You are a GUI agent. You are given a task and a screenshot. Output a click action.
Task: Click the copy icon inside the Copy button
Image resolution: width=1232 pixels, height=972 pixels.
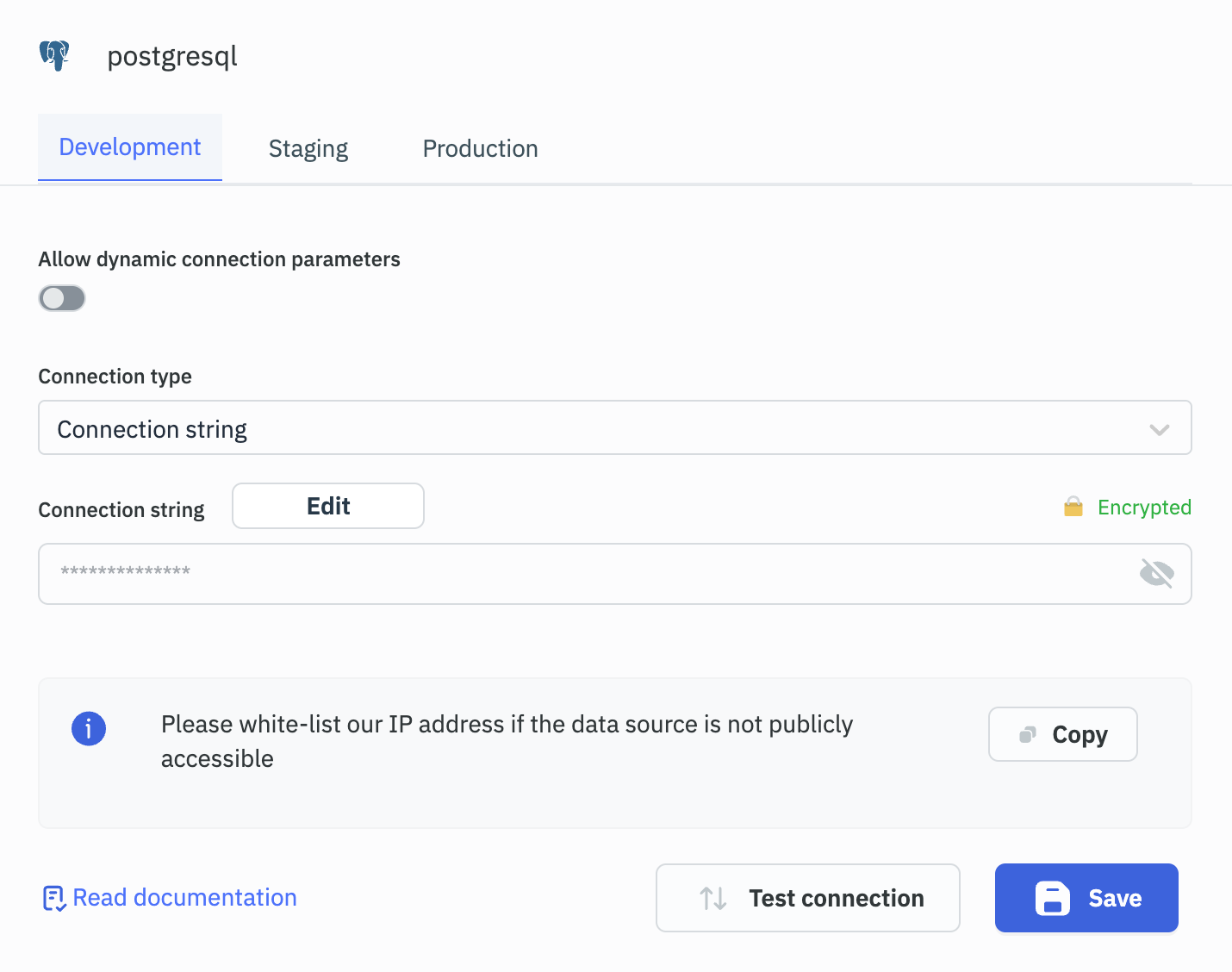[x=1027, y=735]
